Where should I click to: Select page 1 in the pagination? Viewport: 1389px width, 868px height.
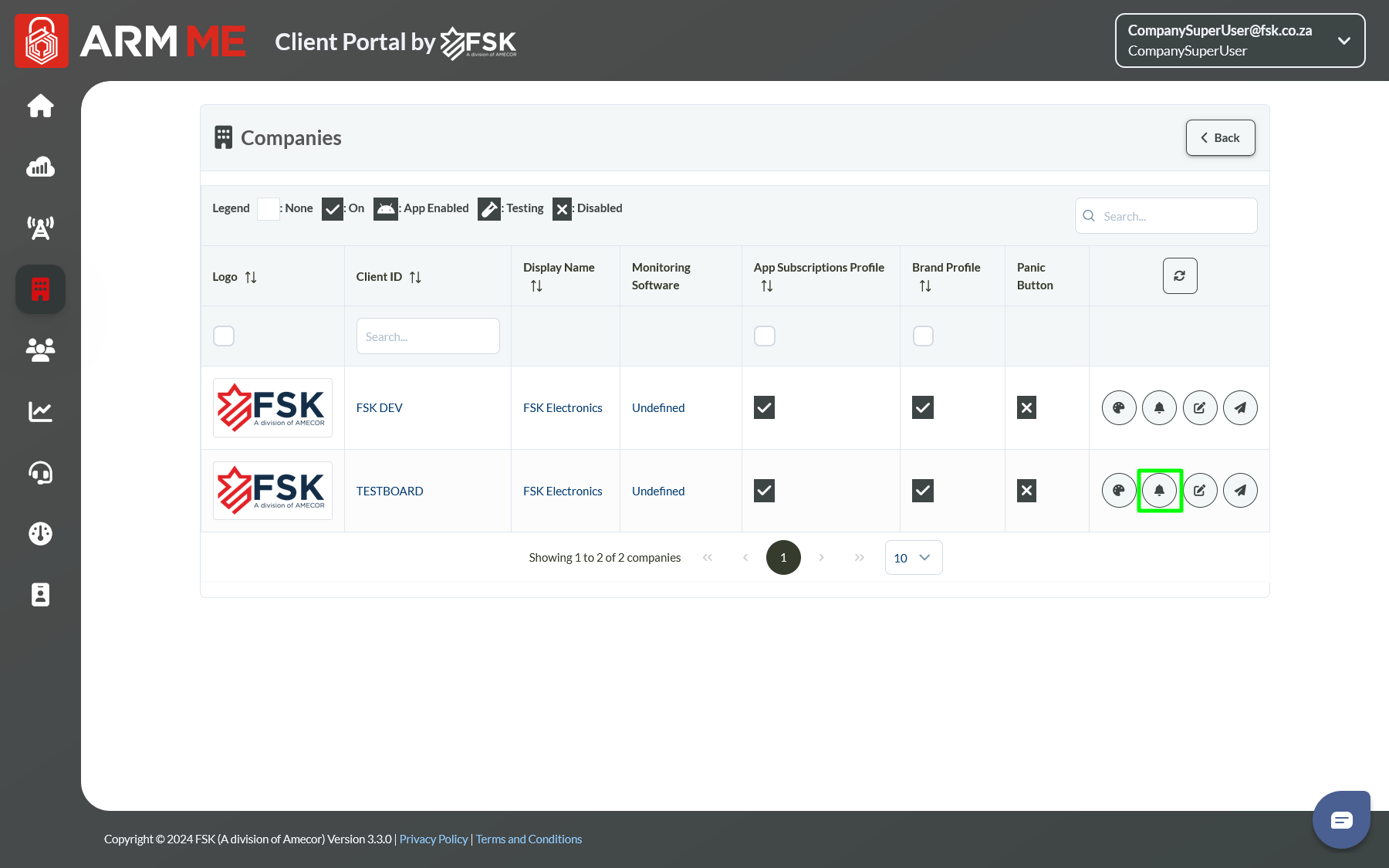click(783, 558)
